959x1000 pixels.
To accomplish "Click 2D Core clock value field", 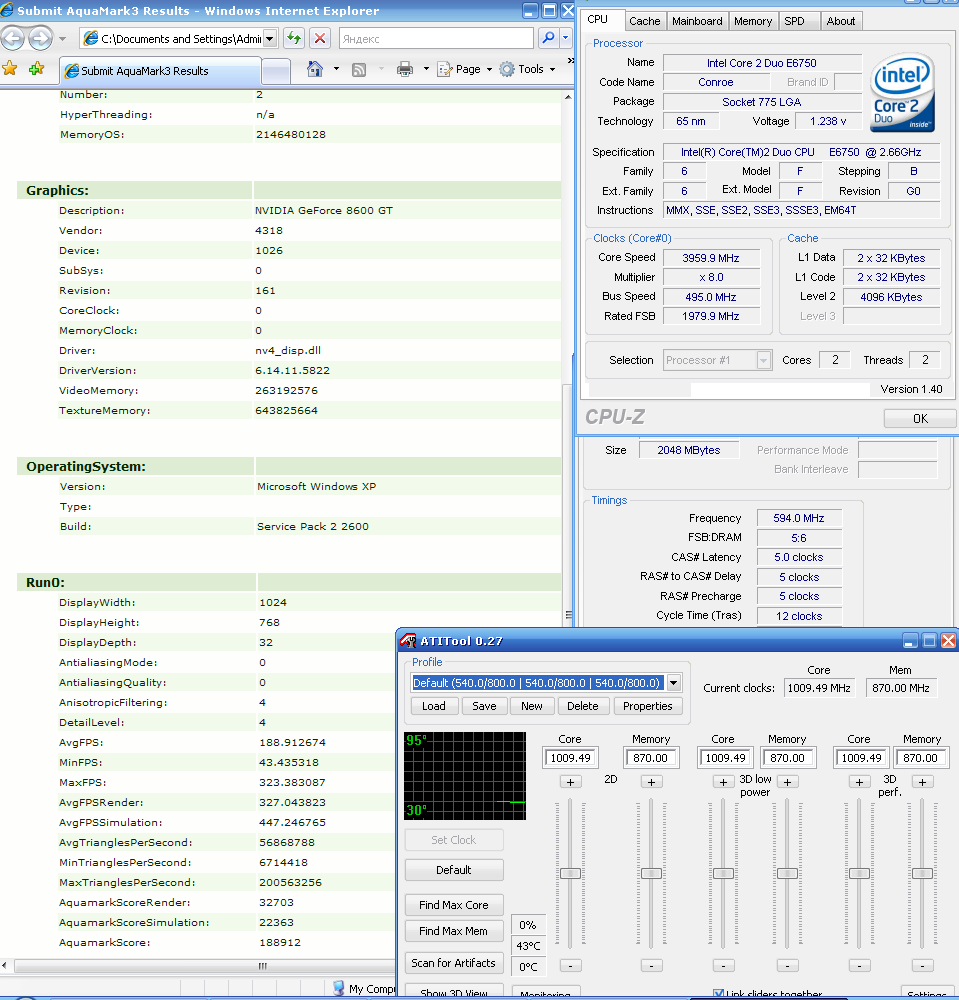I will 570,758.
